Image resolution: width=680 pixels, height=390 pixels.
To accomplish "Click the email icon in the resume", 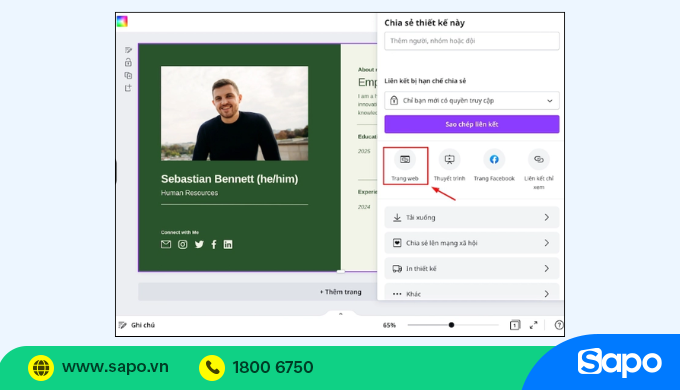I will 166,245.
